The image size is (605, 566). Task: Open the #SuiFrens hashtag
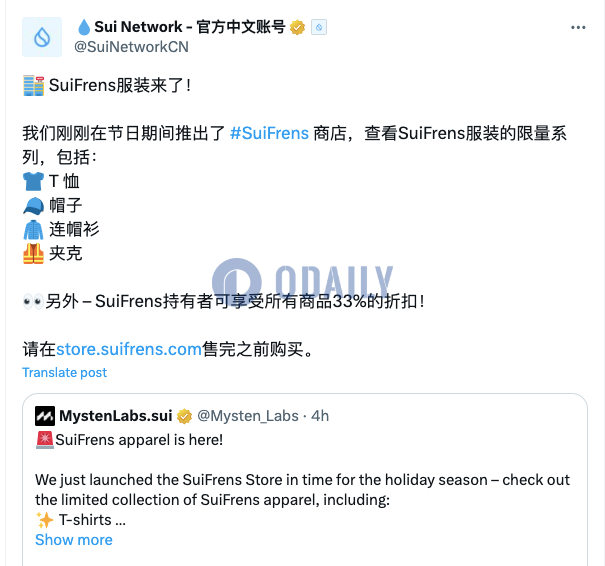269,133
